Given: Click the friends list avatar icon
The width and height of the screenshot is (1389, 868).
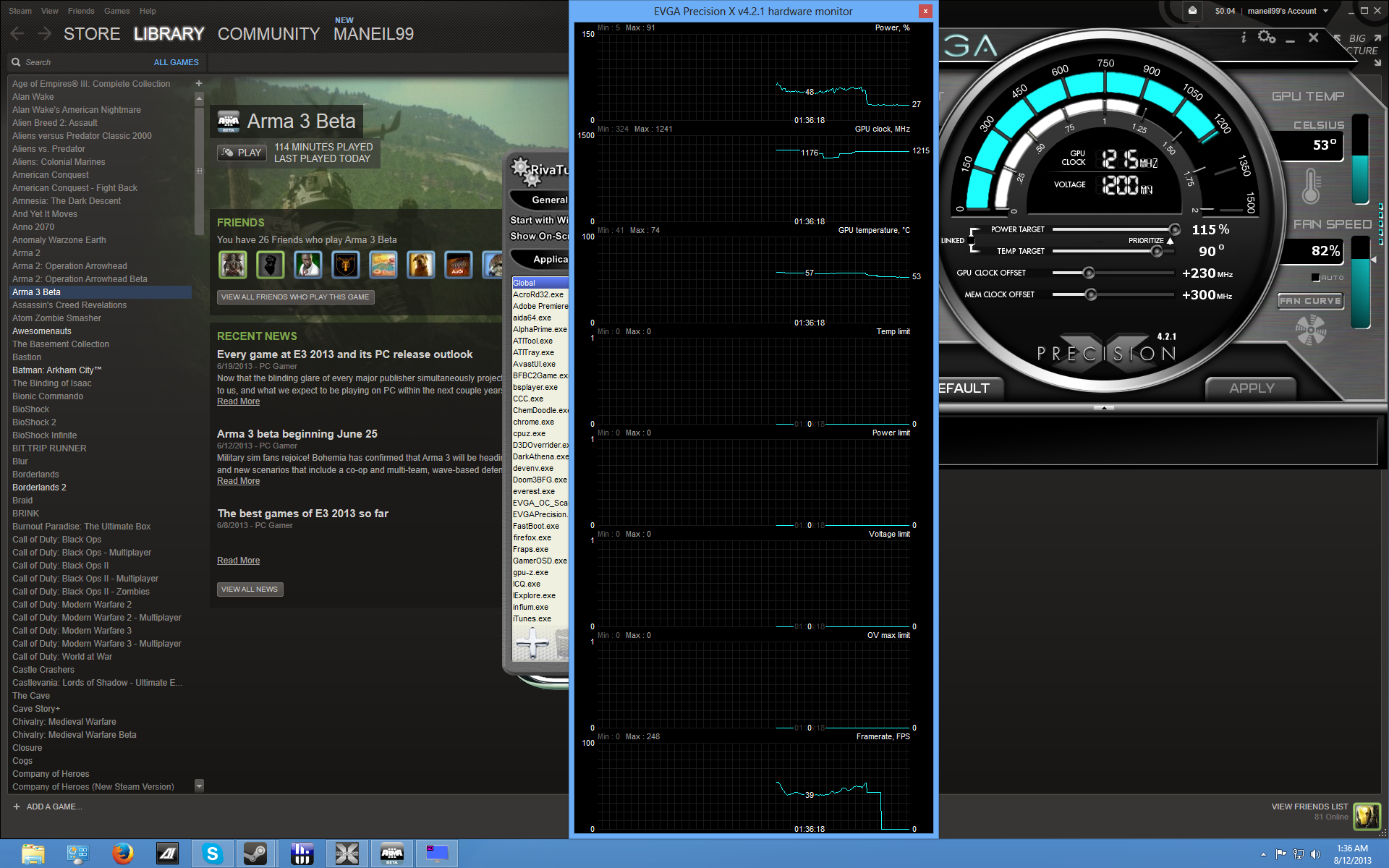Looking at the screenshot, I should point(1367,817).
